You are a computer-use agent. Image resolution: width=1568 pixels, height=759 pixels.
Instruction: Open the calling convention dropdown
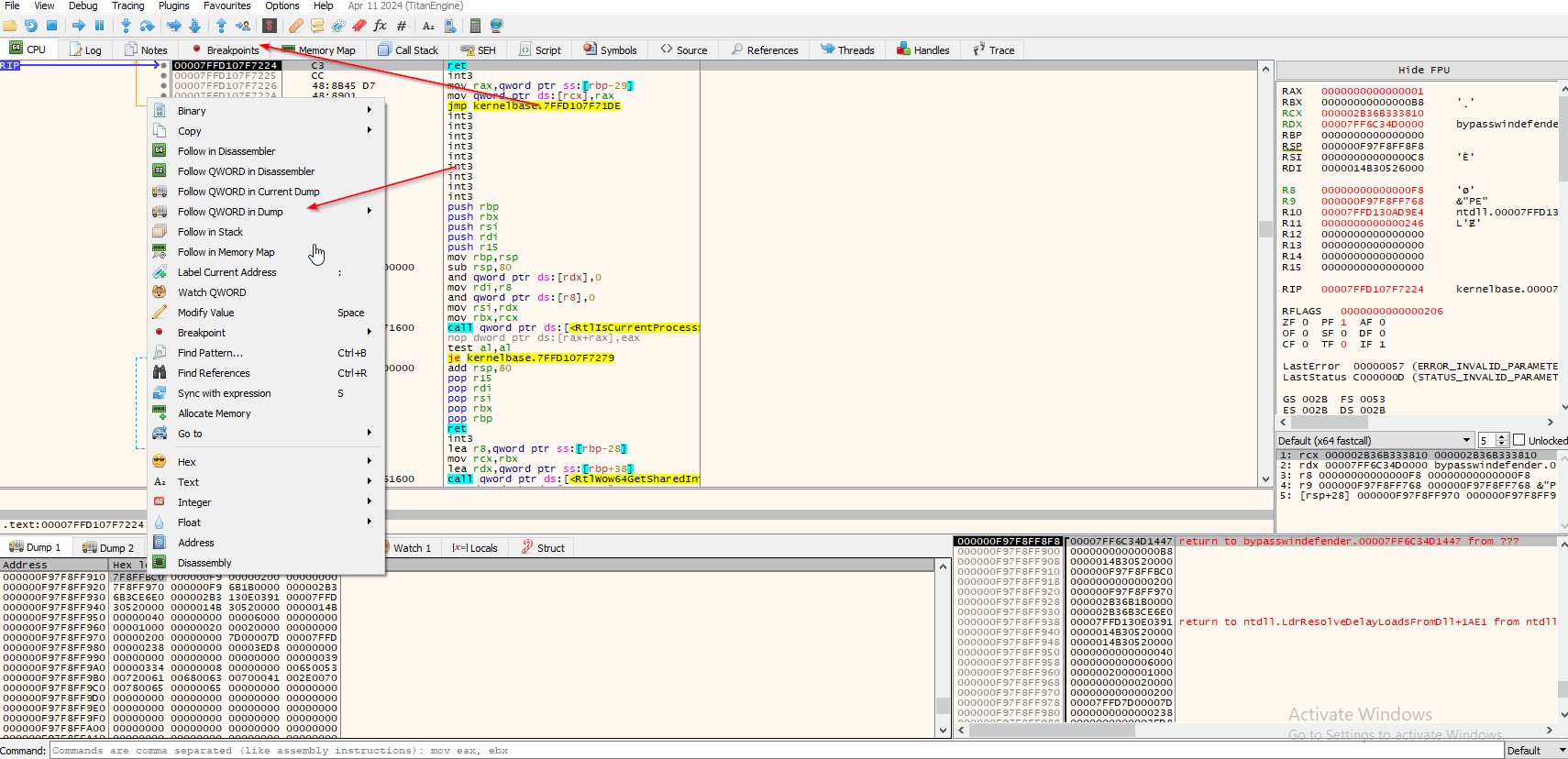point(1375,440)
